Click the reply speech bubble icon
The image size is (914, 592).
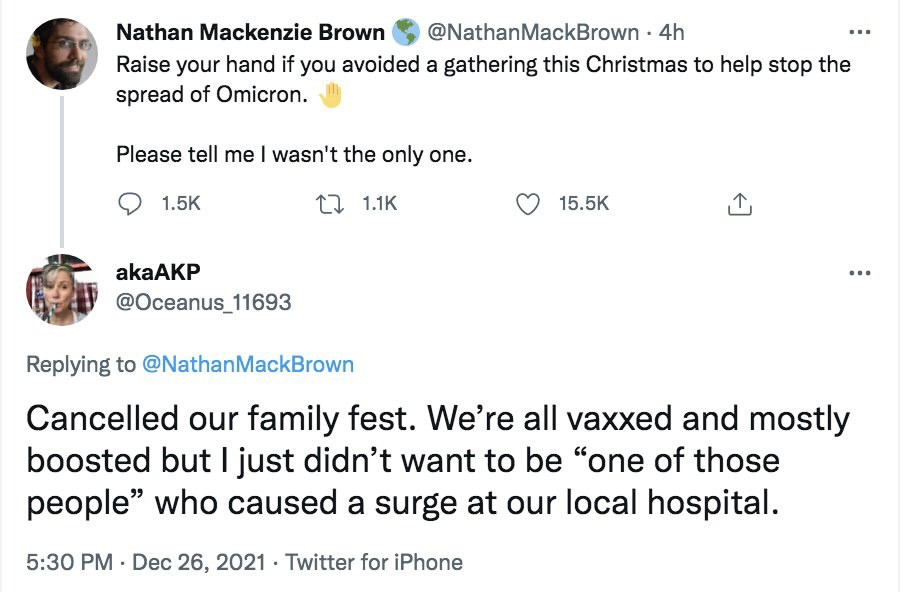pyautogui.click(x=130, y=203)
